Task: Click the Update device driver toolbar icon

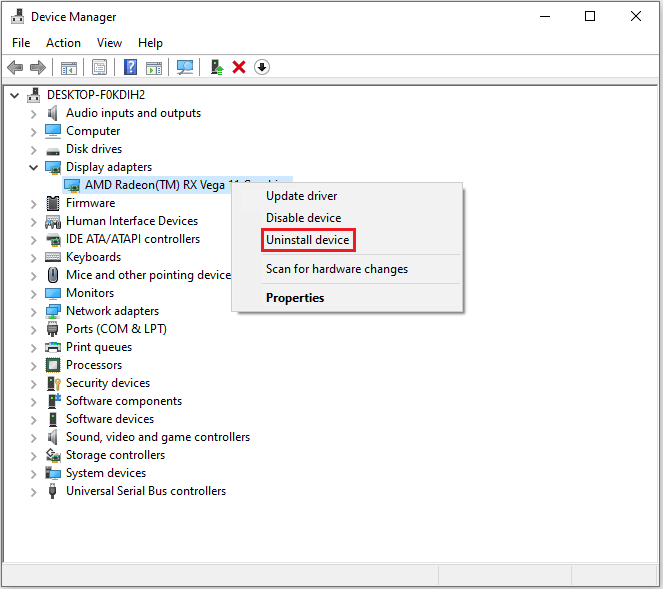Action: pos(216,67)
